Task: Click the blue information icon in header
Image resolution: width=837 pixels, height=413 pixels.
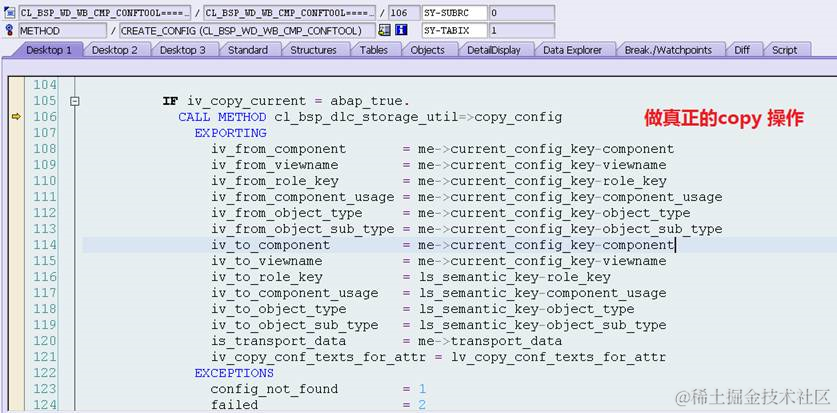Action: tap(401, 30)
